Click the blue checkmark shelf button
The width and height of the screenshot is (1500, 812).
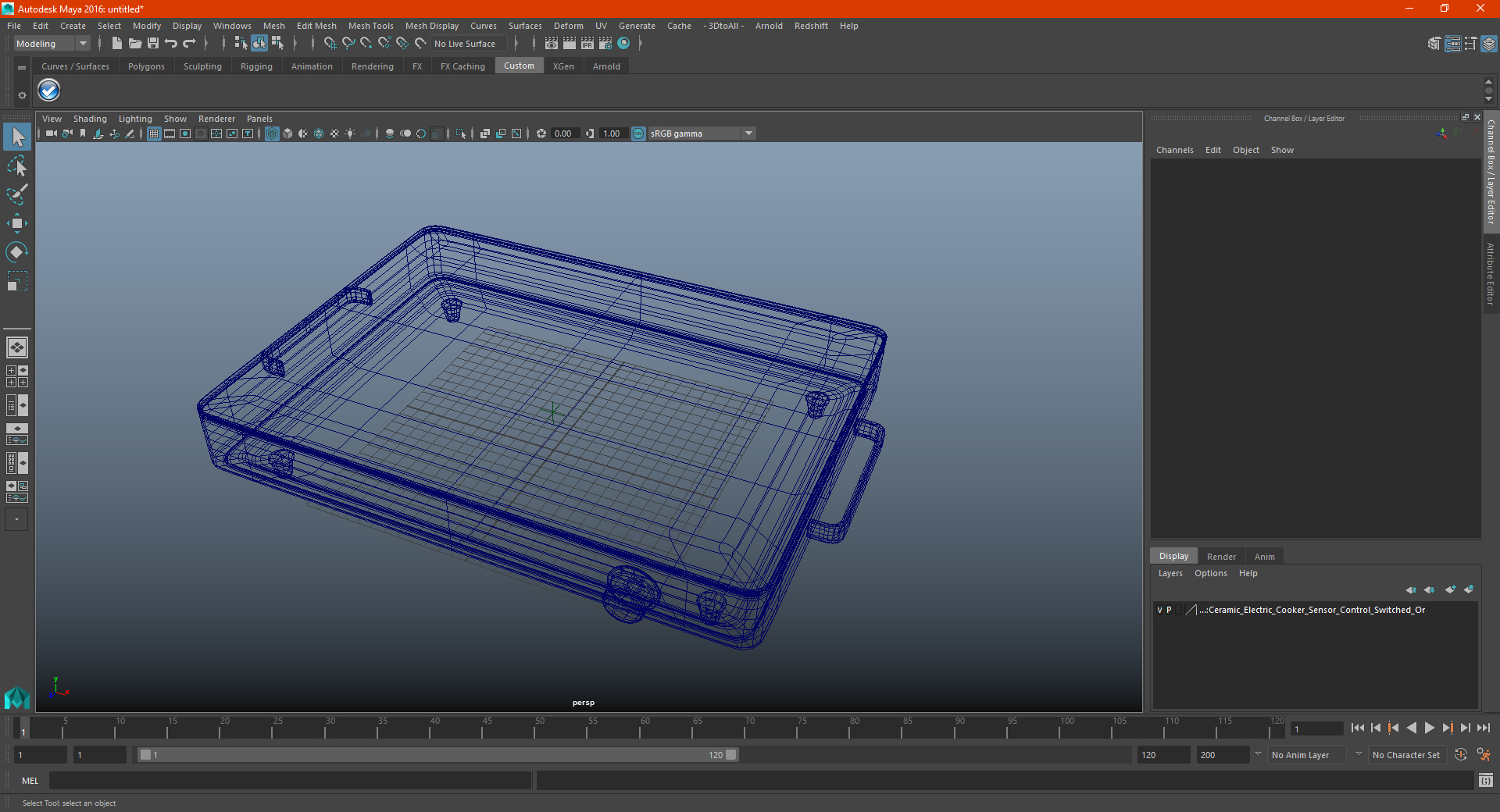click(49, 91)
